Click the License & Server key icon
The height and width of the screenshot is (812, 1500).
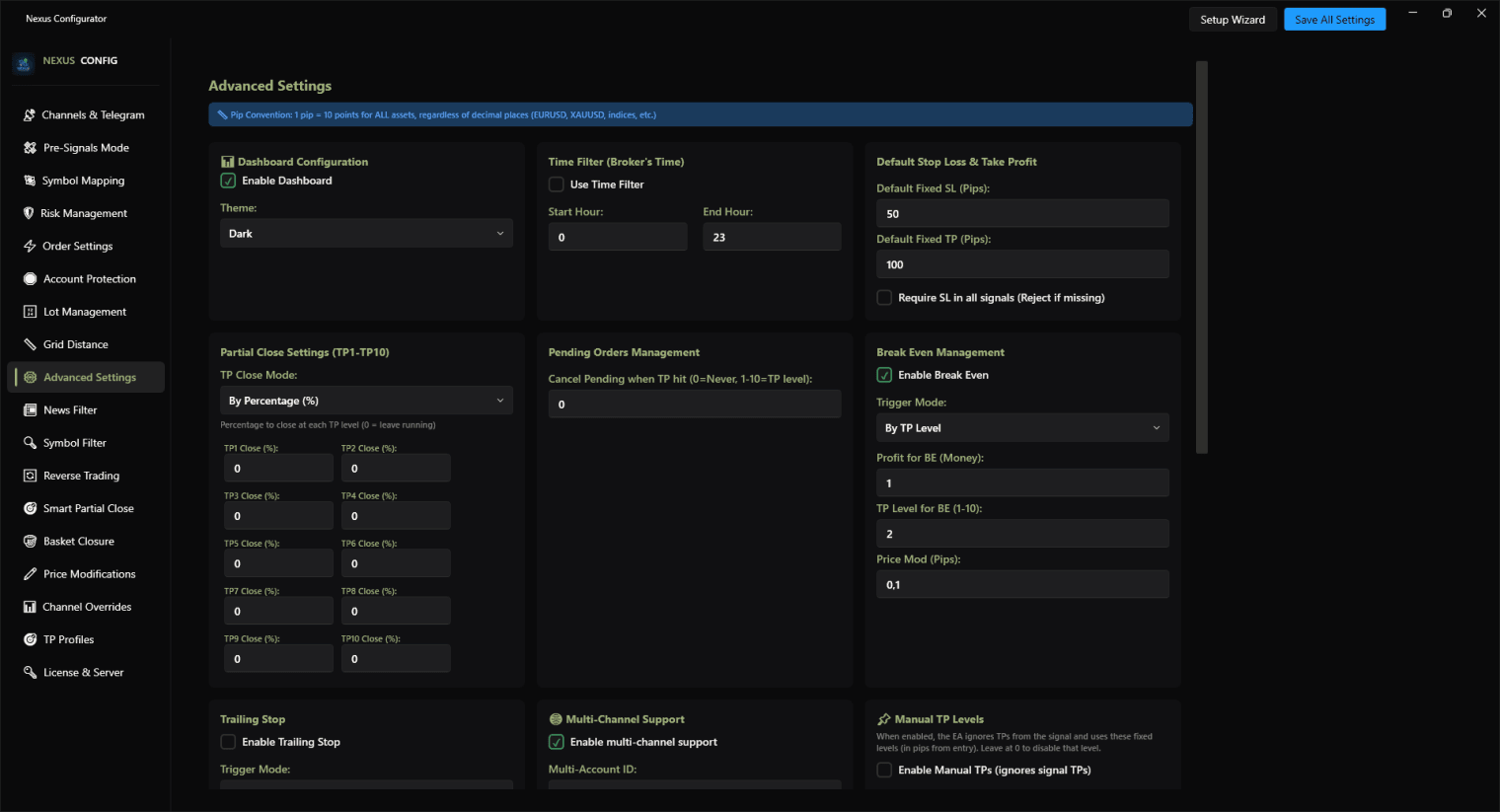30,673
